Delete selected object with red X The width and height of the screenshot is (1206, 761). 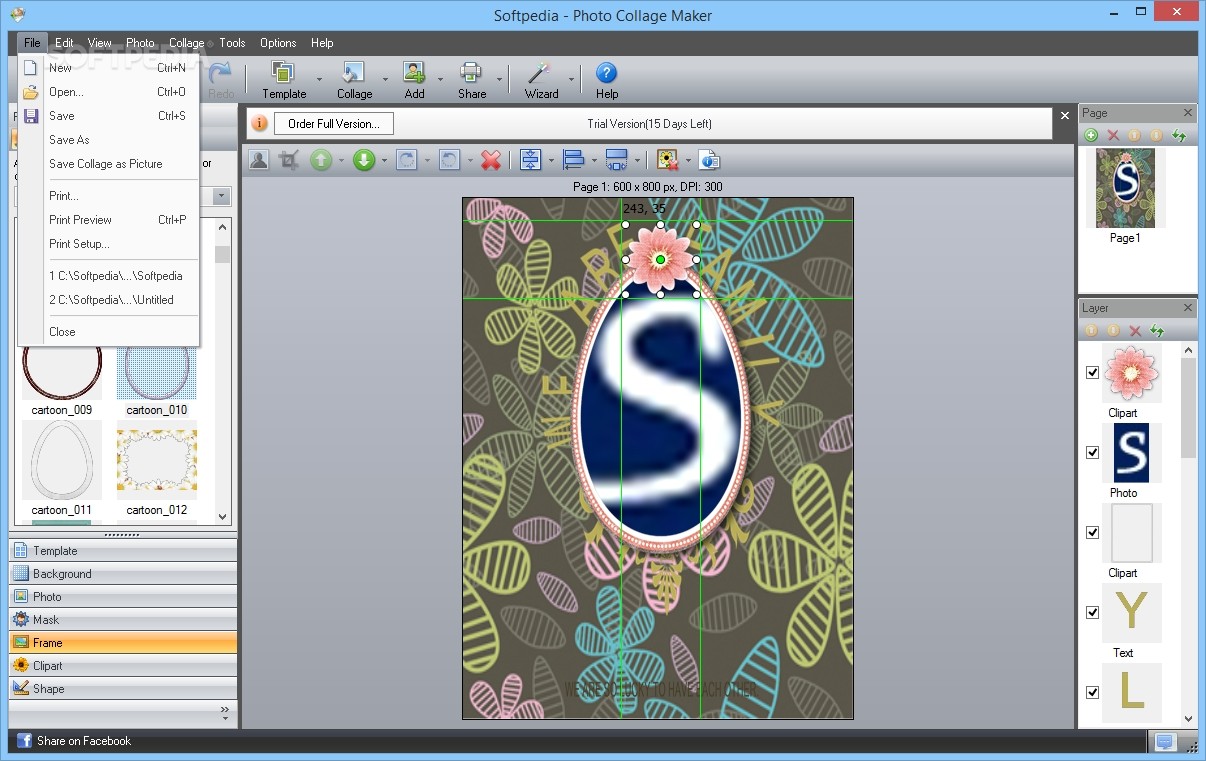click(x=490, y=160)
